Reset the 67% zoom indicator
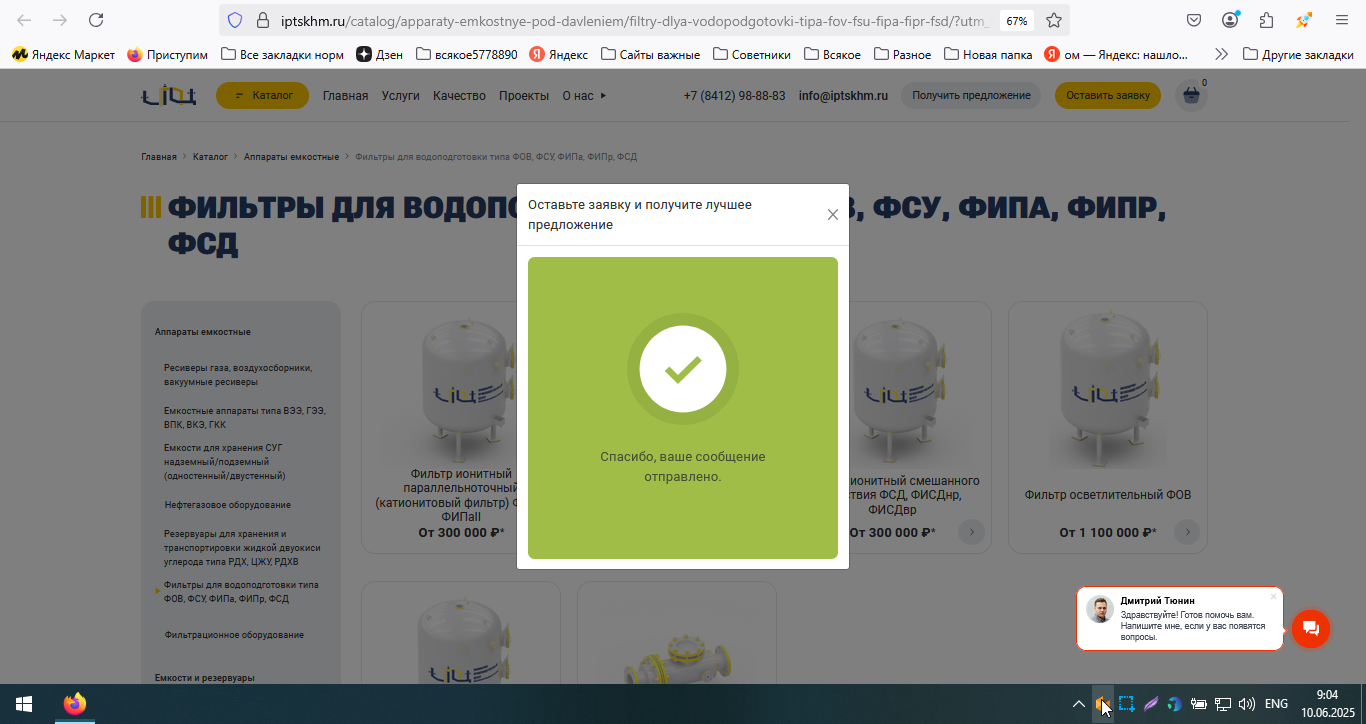Viewport: 1366px width, 724px height. [x=1017, y=20]
